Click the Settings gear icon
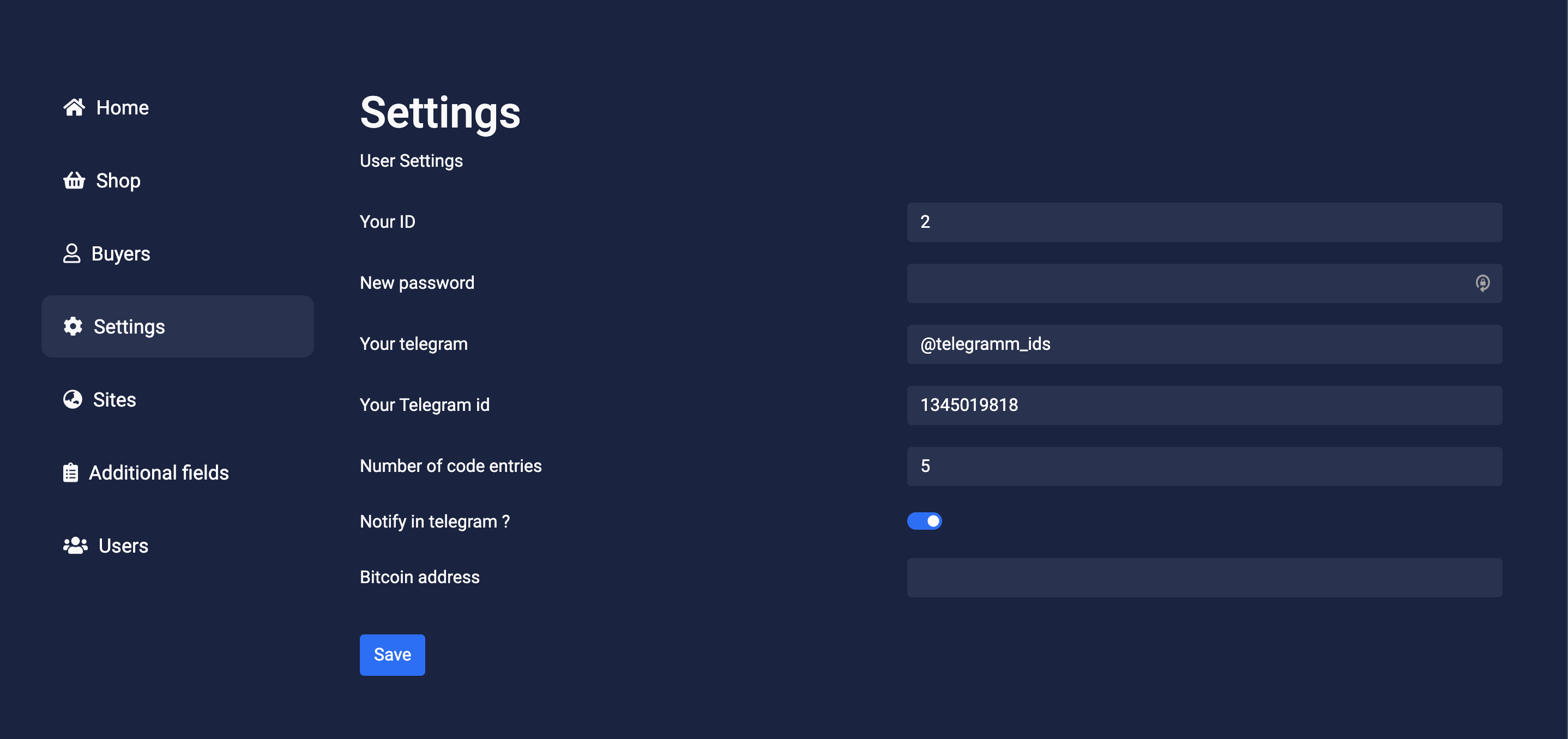This screenshot has width=1568, height=739. (x=73, y=326)
